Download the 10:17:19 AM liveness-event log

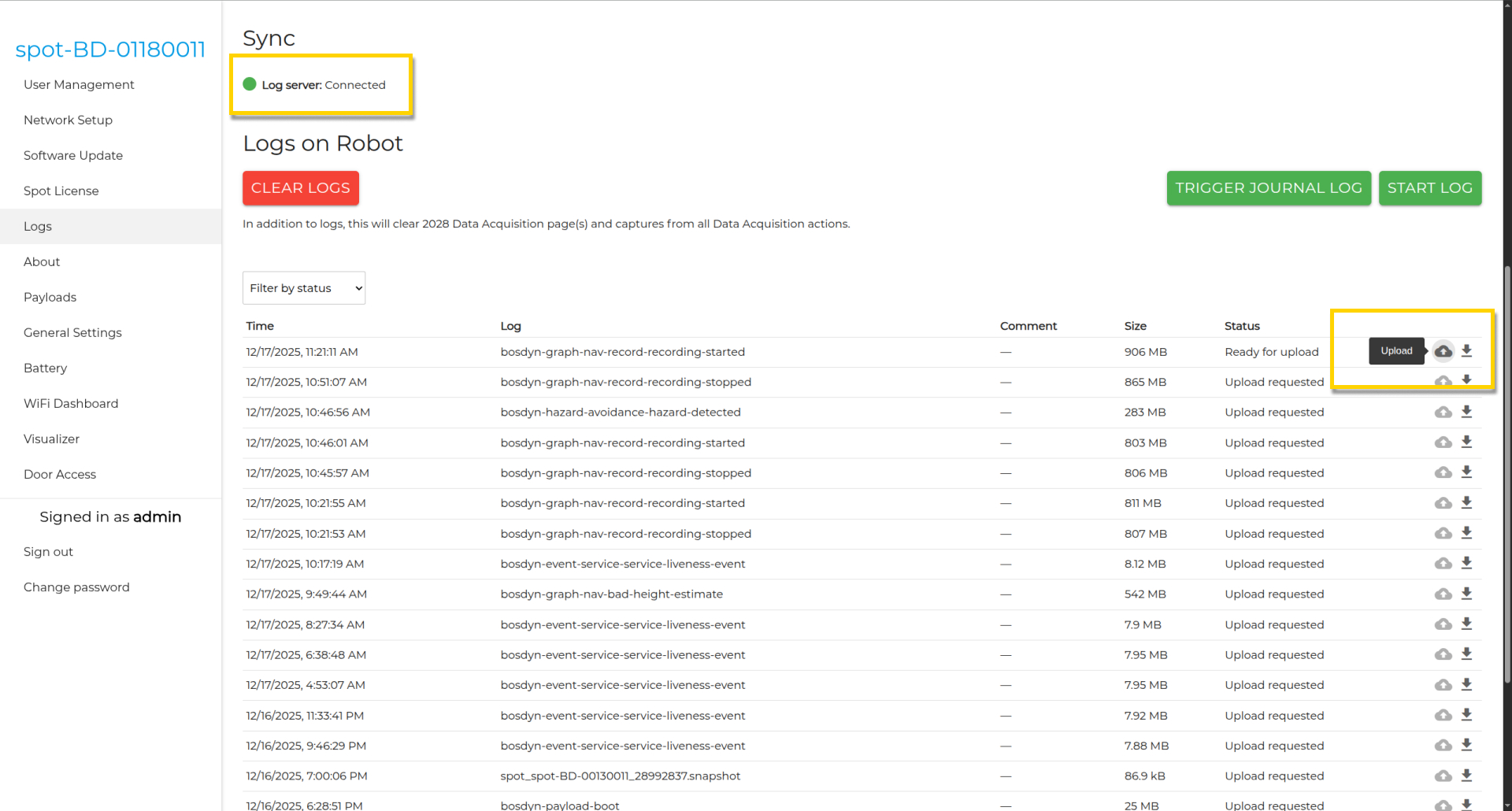tap(1466, 564)
